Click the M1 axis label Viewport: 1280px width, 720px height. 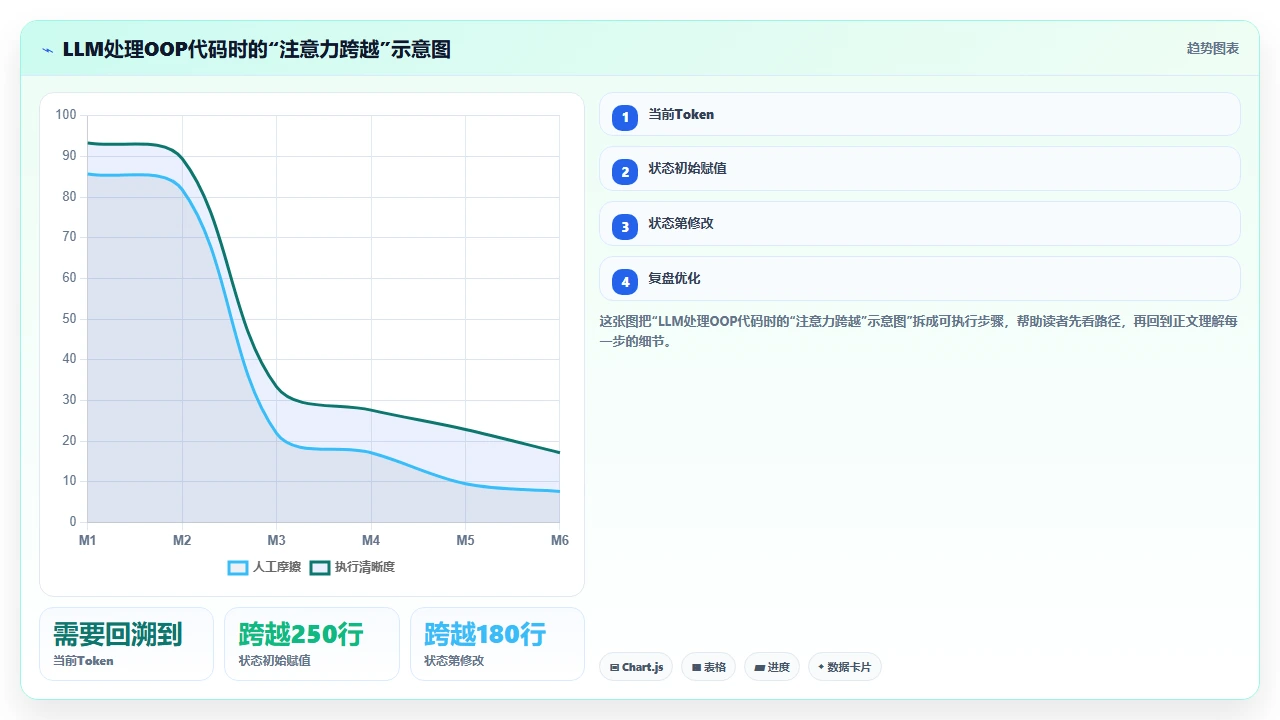[88, 540]
